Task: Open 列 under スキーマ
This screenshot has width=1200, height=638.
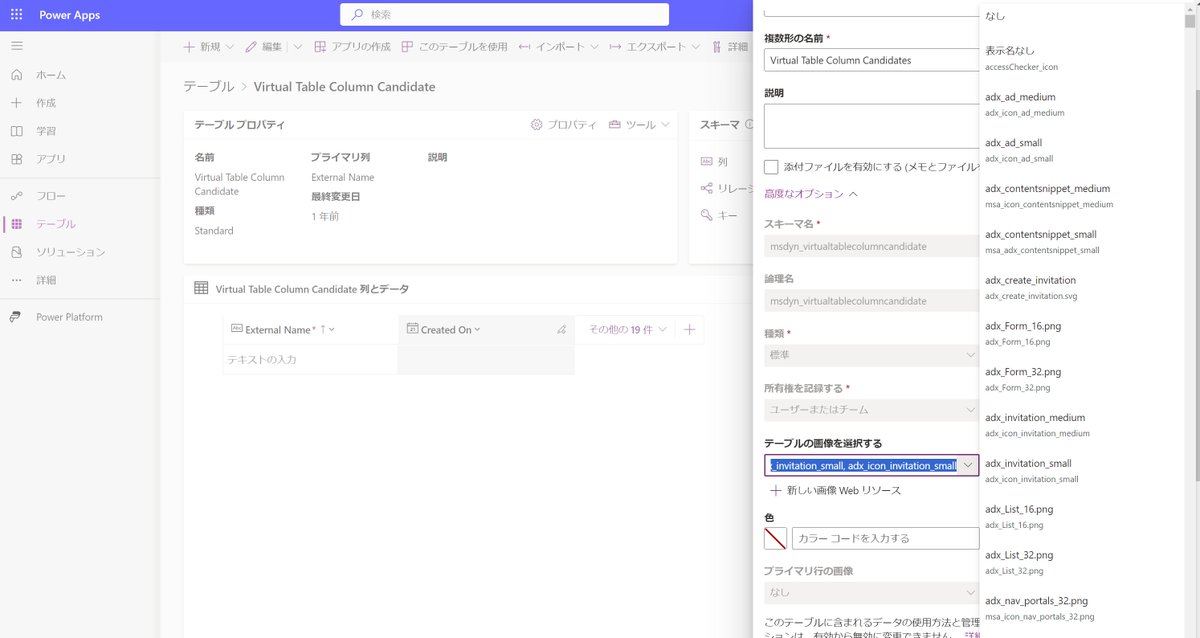Action: tap(714, 161)
